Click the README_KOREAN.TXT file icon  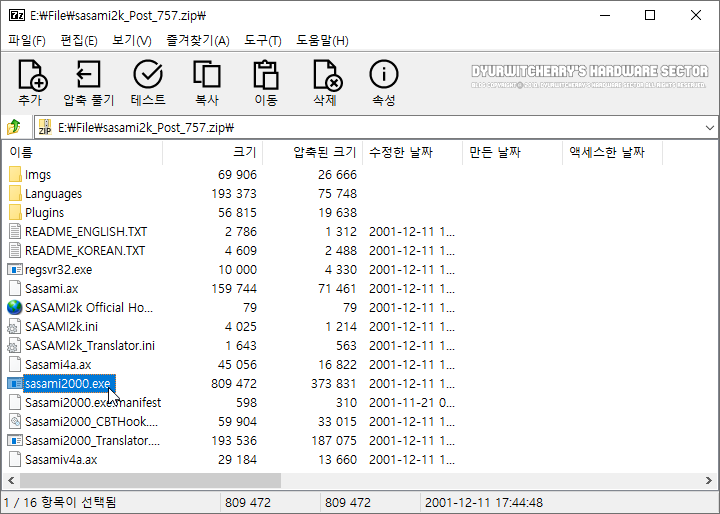(15, 250)
